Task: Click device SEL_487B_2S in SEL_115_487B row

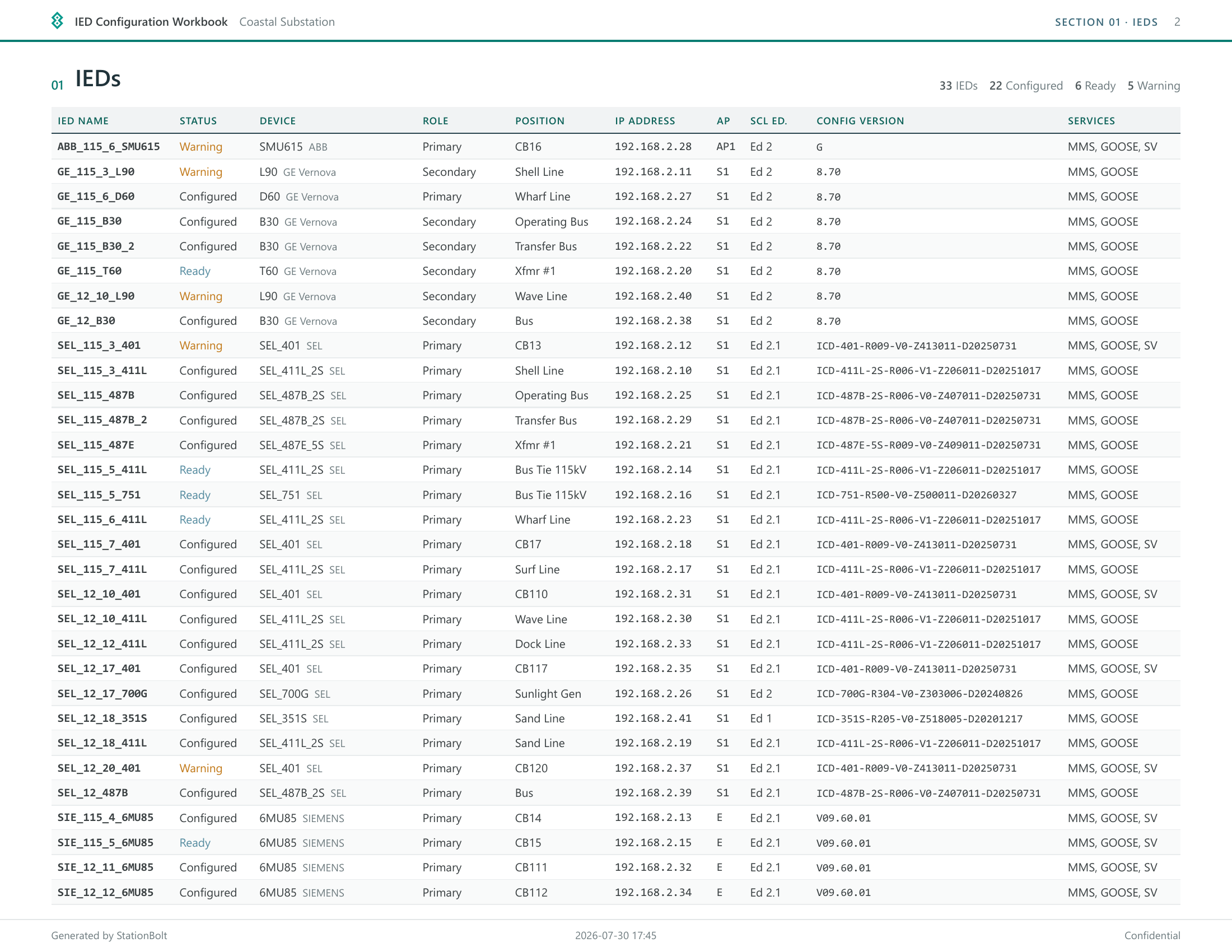Action: 292,395
